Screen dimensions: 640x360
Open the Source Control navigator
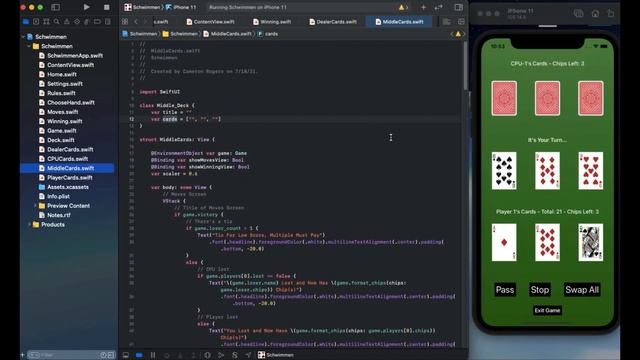tap(36, 22)
